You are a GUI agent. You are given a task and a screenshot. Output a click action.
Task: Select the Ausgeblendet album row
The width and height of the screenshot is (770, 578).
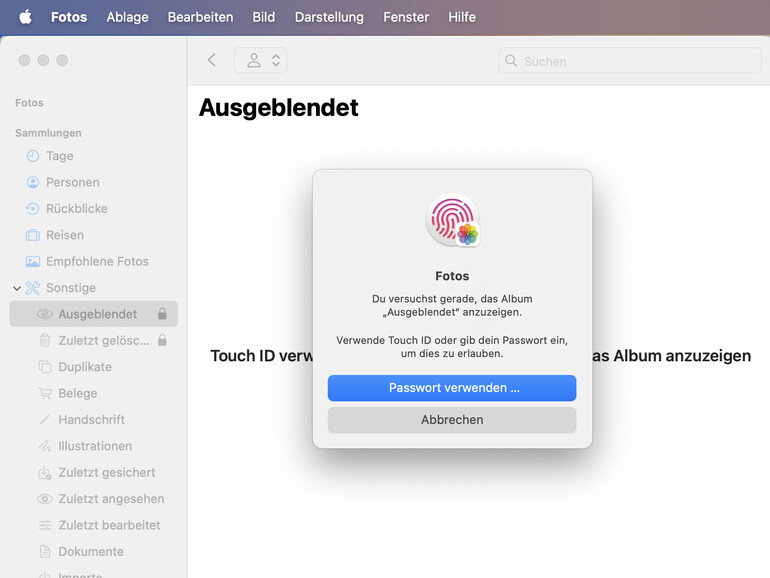pos(93,314)
